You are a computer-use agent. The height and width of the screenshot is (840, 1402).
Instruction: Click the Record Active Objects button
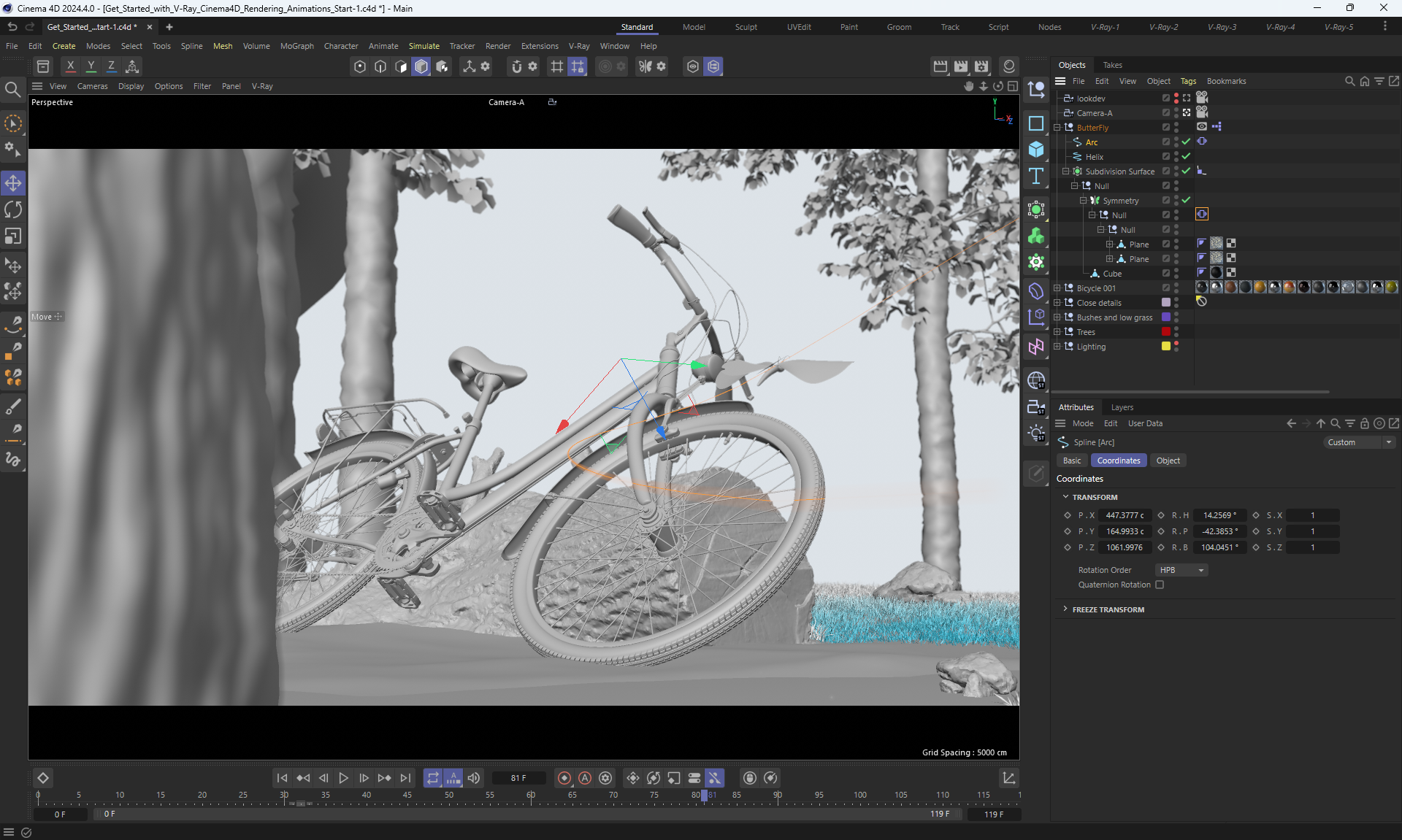[564, 778]
